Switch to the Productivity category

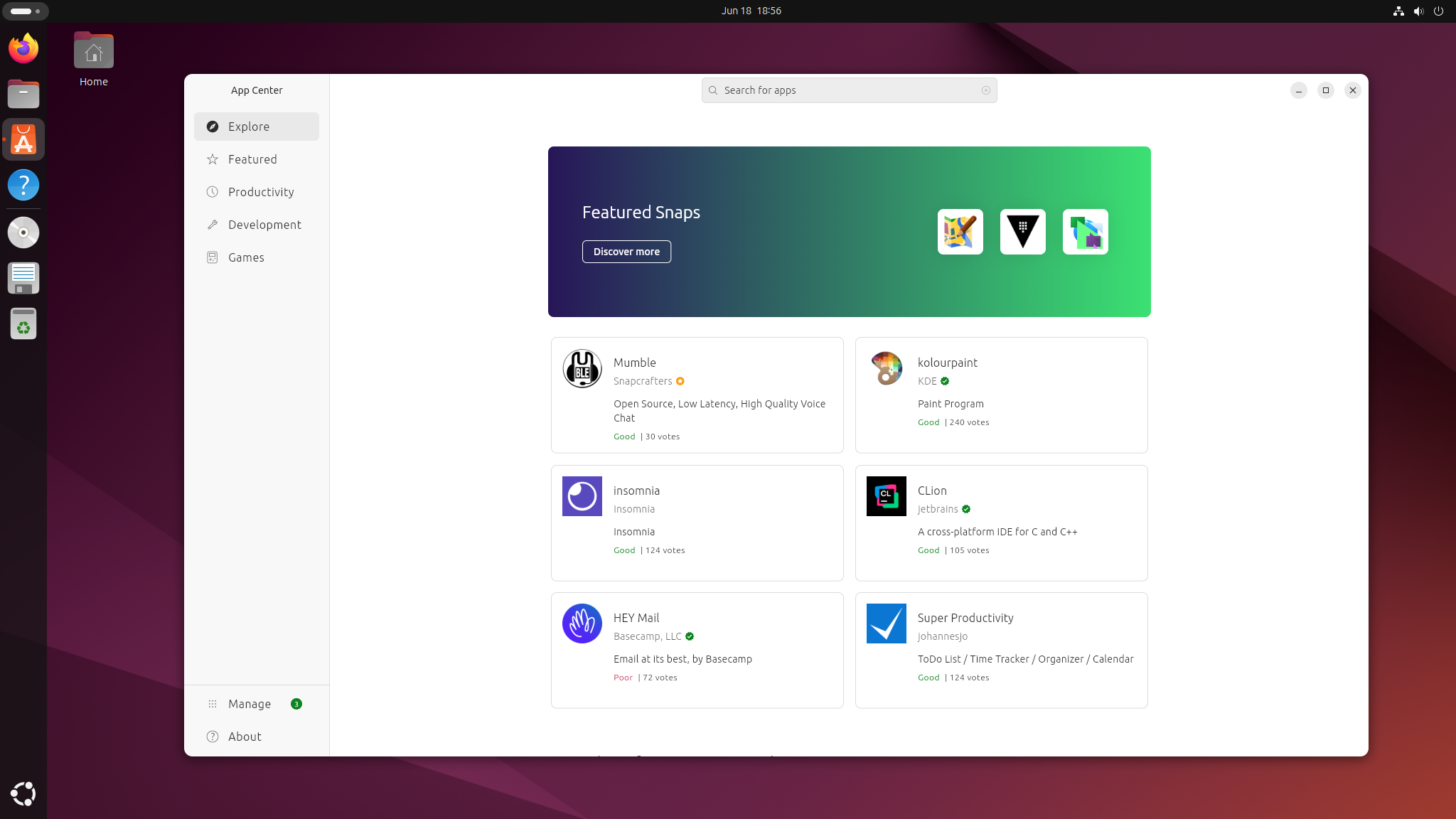click(x=261, y=192)
